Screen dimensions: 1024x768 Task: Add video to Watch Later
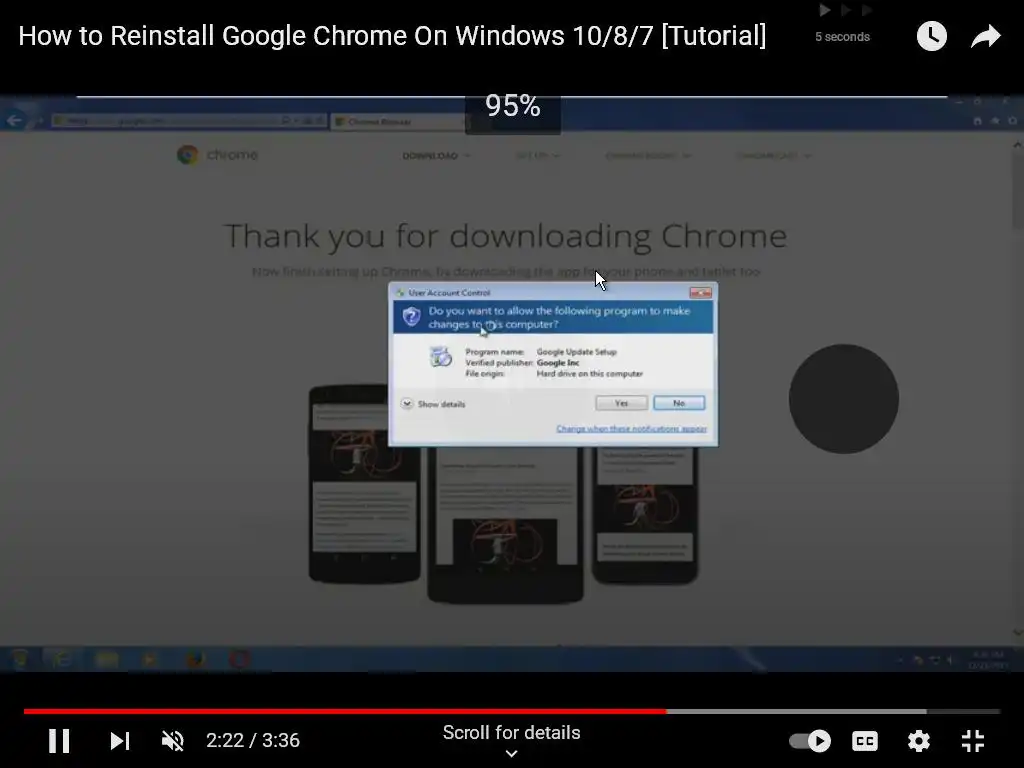coord(931,36)
